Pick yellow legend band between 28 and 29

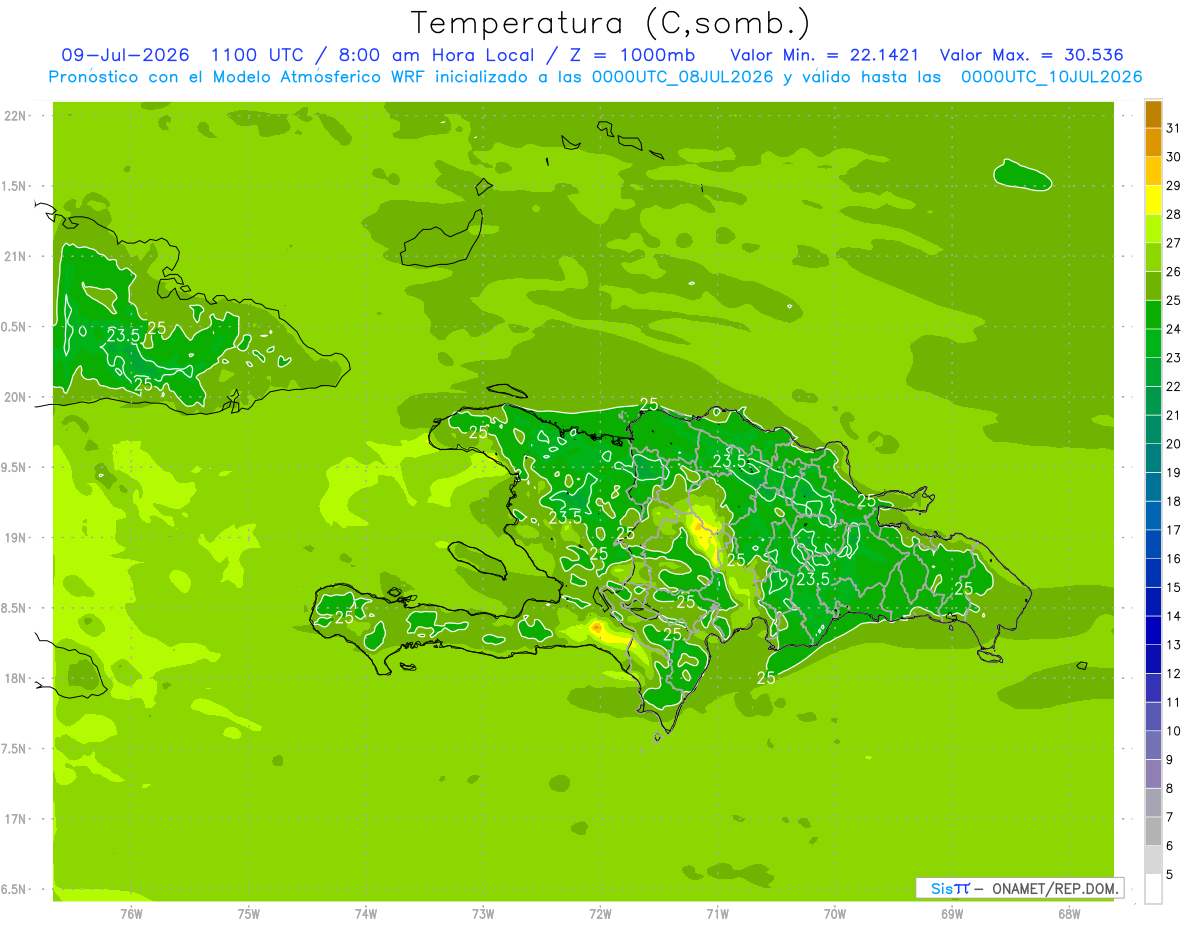(1153, 200)
